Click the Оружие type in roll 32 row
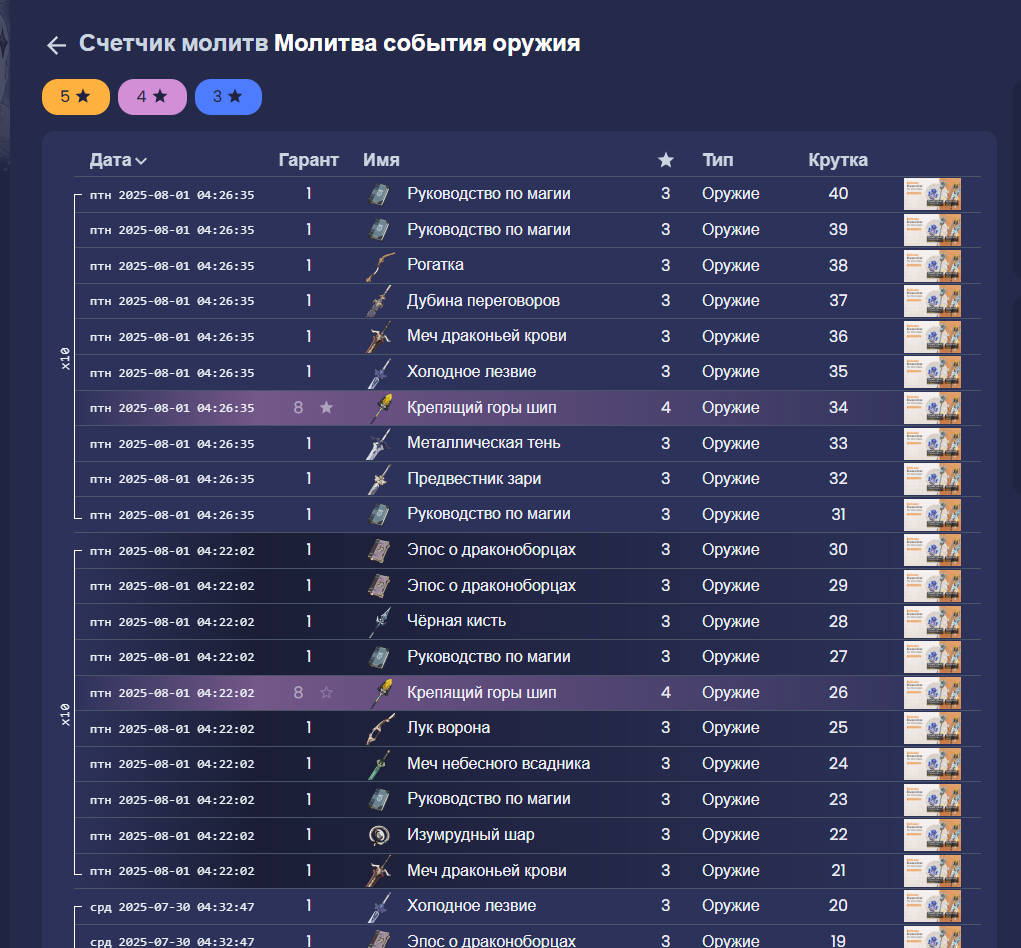Viewport: 1021px width, 948px height. [x=731, y=479]
